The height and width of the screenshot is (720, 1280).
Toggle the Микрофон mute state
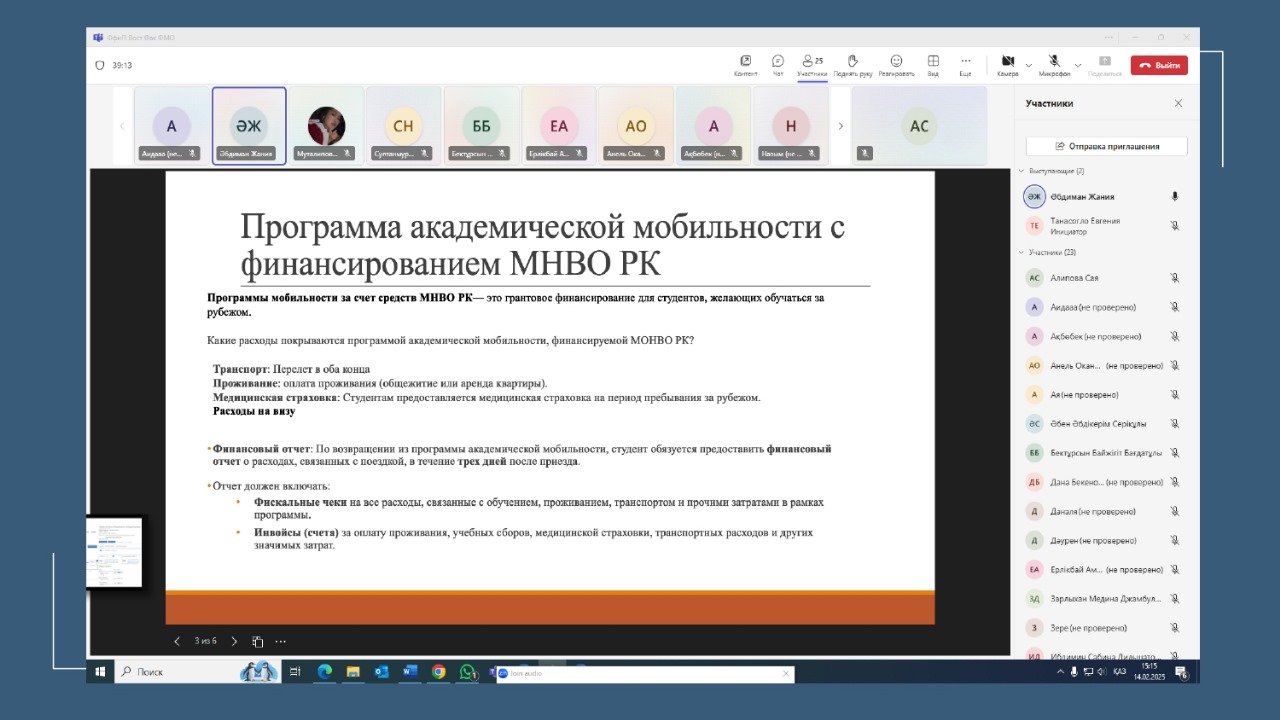click(1054, 65)
